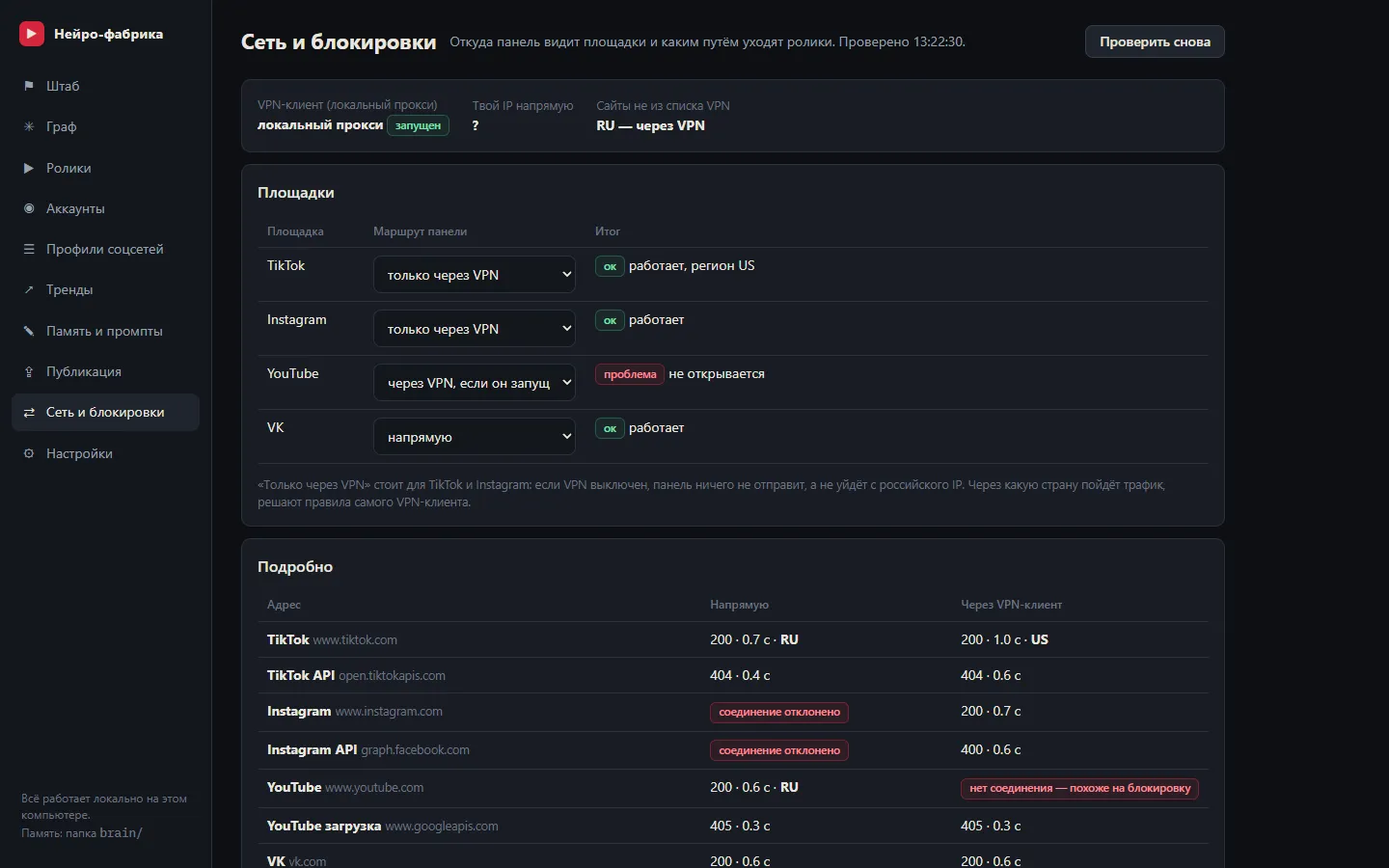
Task: Click RU — через VPN status text
Action: [x=650, y=125]
